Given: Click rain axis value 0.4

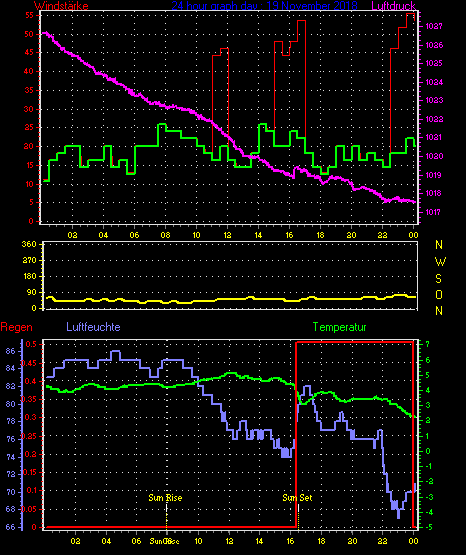Looking at the screenshot, I should pos(31,381).
